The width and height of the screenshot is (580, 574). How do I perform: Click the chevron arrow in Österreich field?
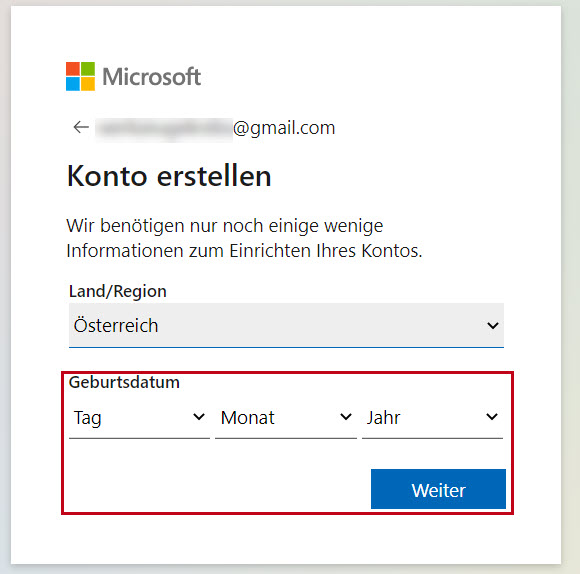pyautogui.click(x=492, y=325)
